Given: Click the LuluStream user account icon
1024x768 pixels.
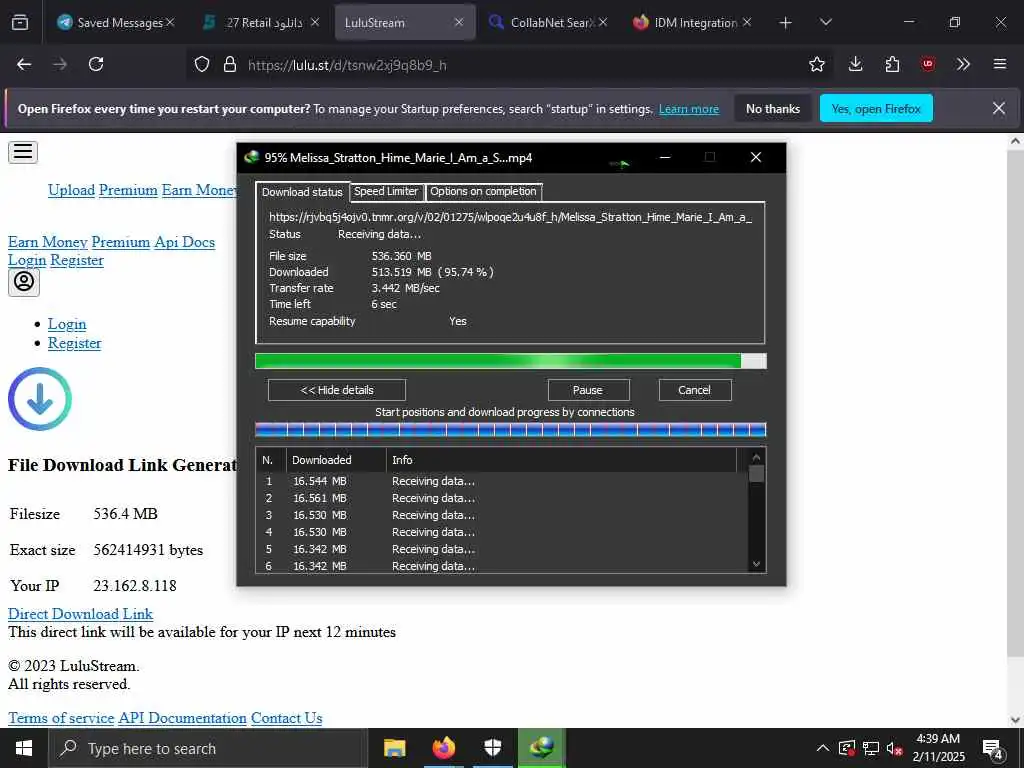Looking at the screenshot, I should 24,282.
